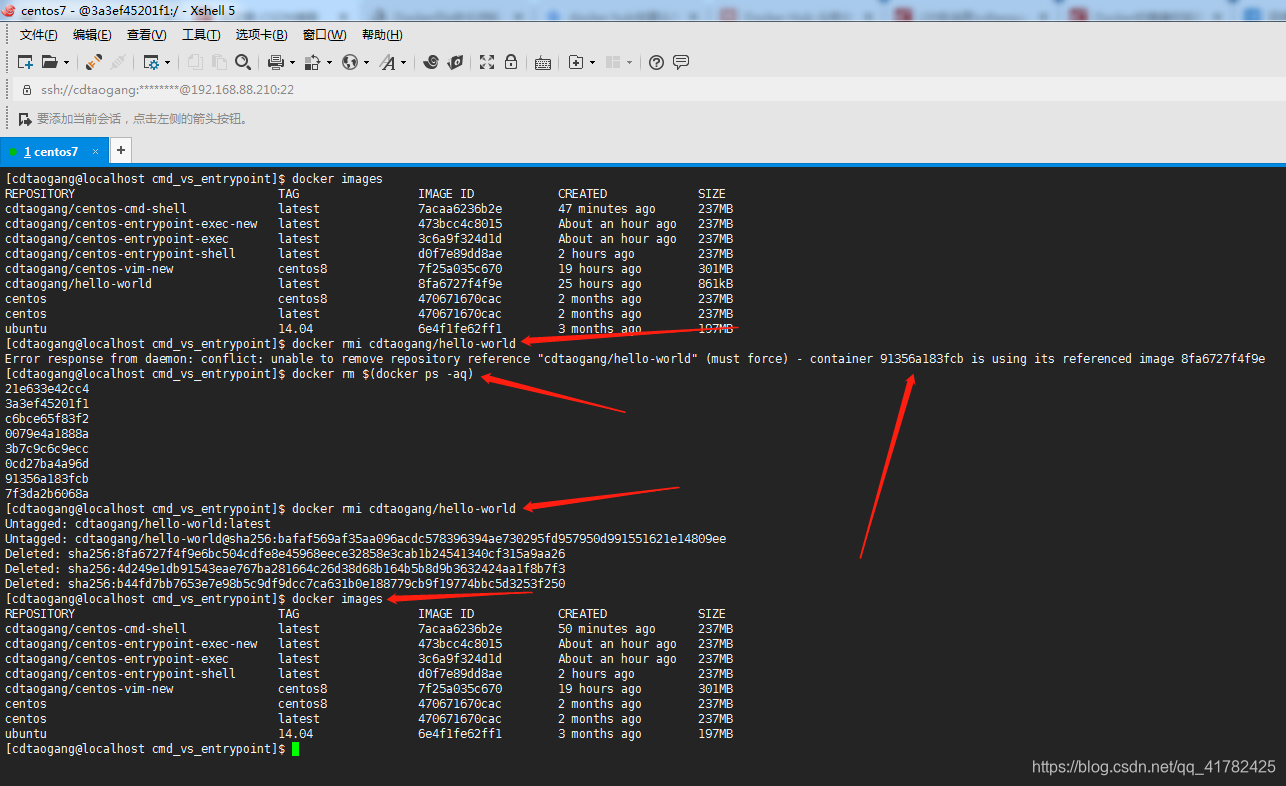1286x786 pixels.
Task: Click the '25 hours ago' created value
Action: (600, 284)
